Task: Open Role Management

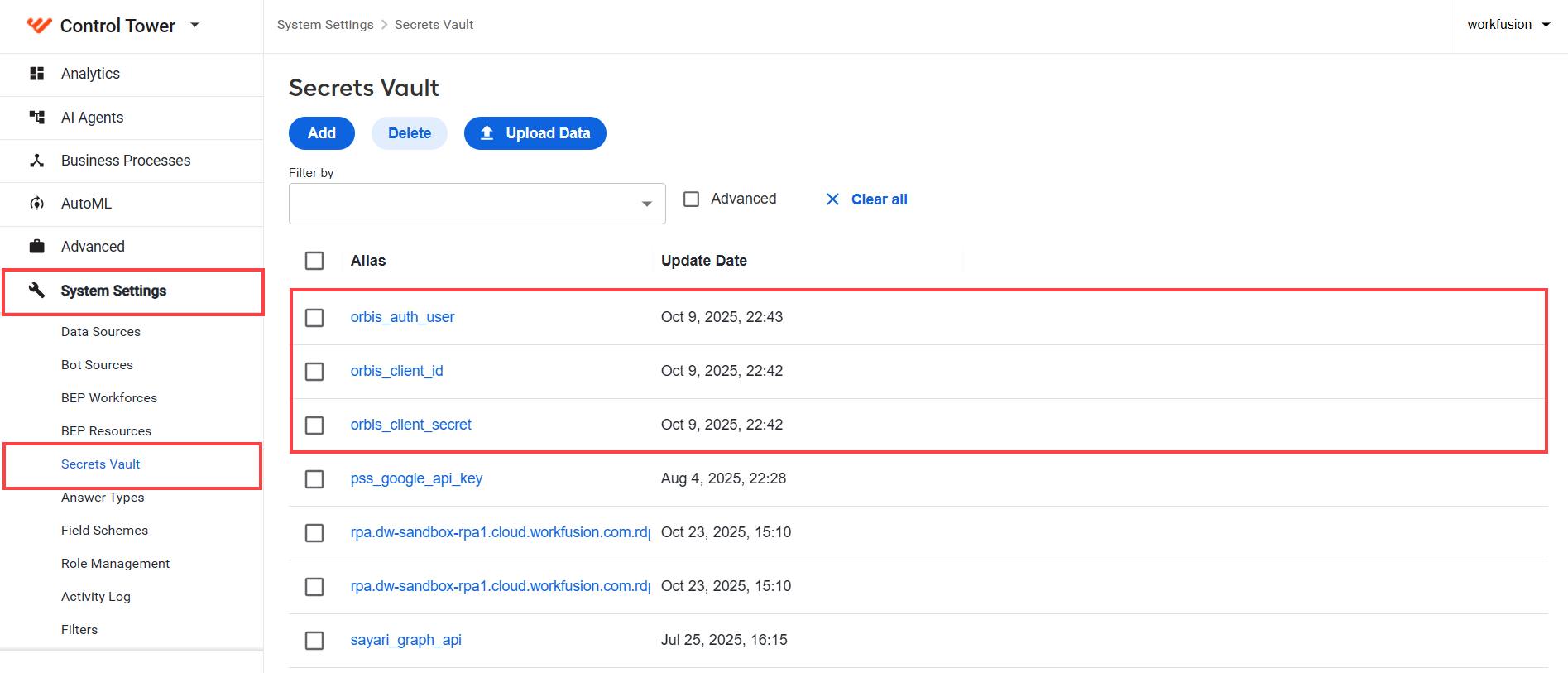Action: point(115,564)
